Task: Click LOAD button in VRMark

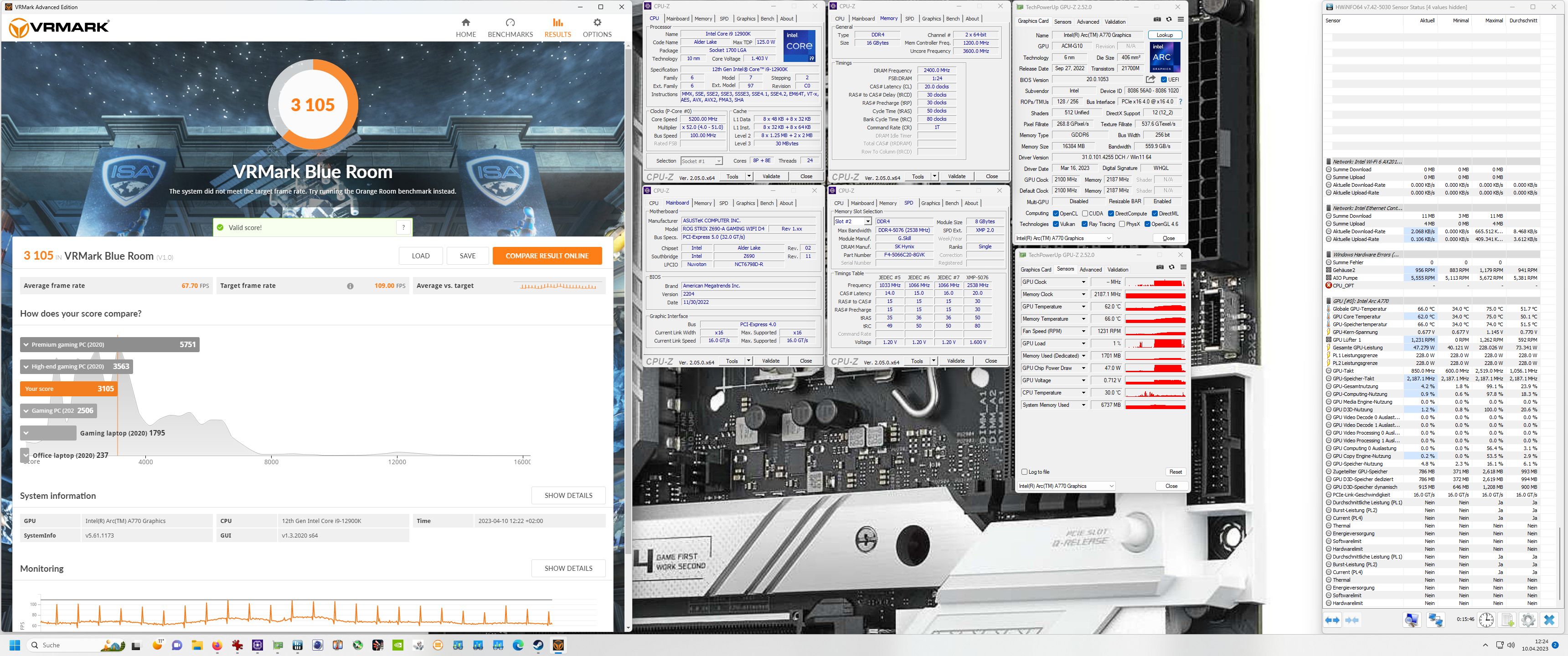Action: click(x=421, y=256)
